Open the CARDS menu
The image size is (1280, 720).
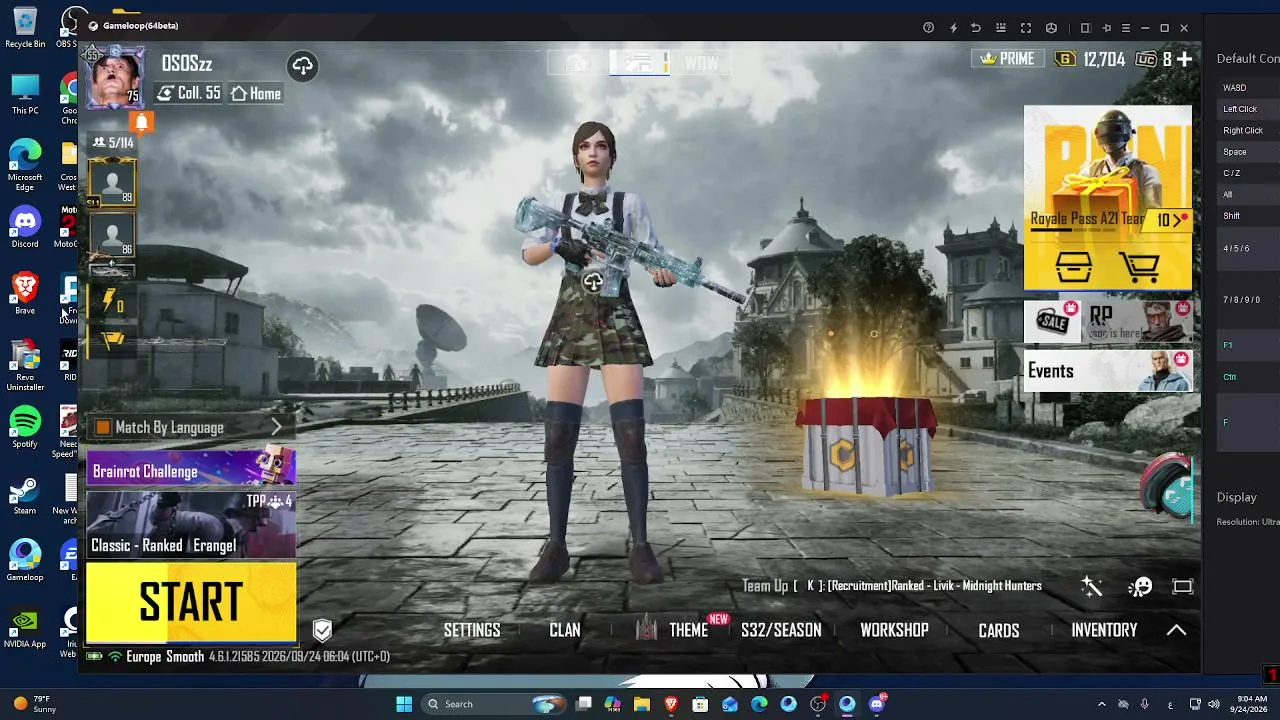click(x=999, y=630)
